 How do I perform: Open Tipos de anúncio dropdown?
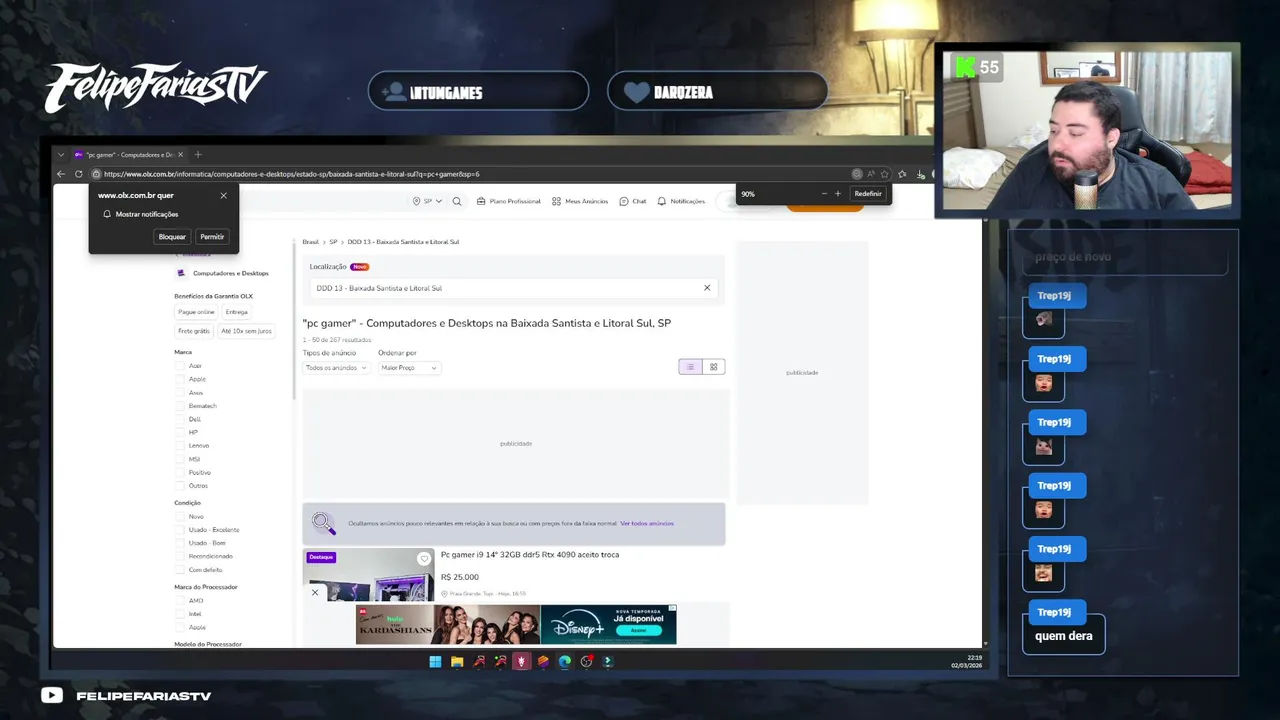[x=336, y=368]
